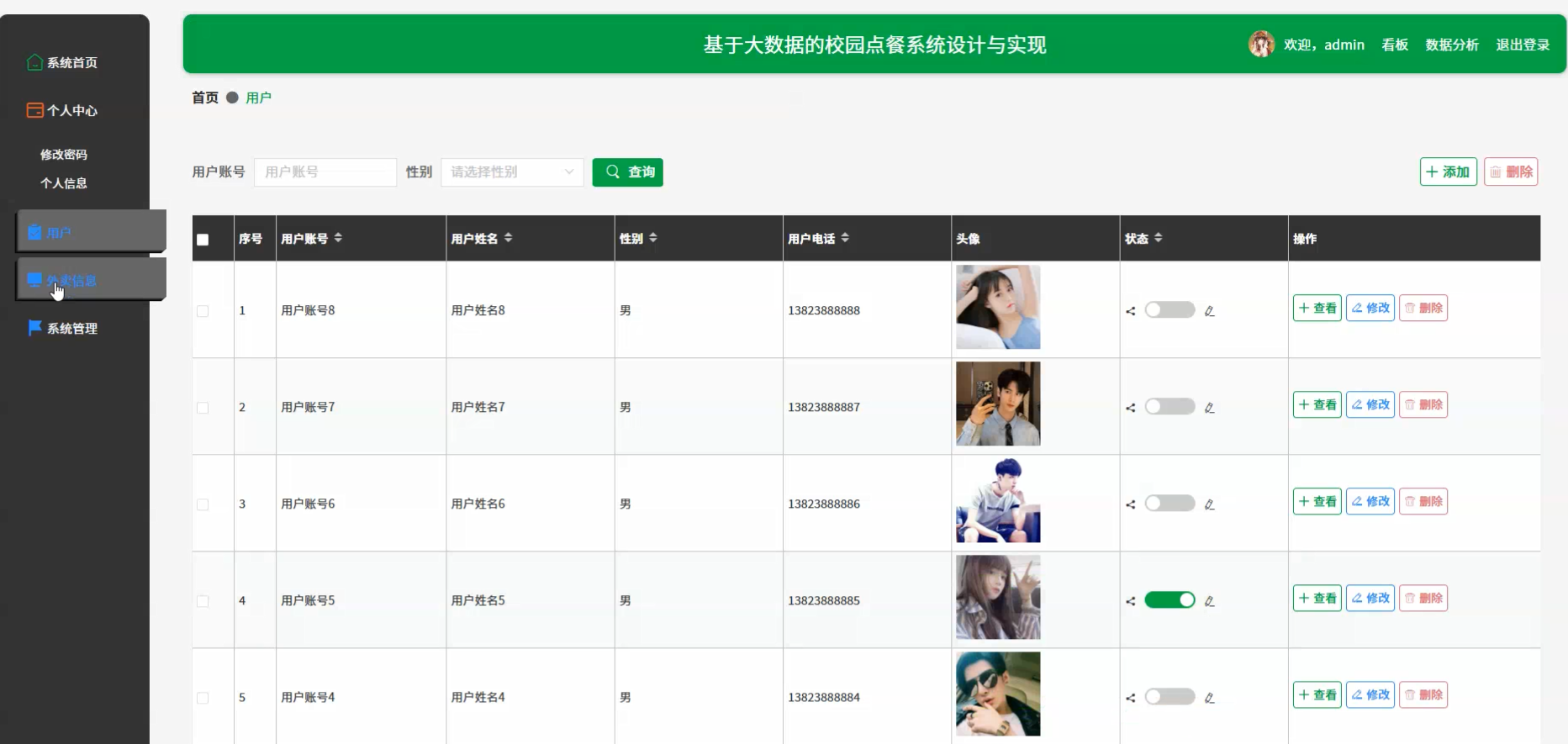The width and height of the screenshot is (1568, 744).
Task: Click the monitor icon of 外卖信息 menu
Action: [x=34, y=280]
